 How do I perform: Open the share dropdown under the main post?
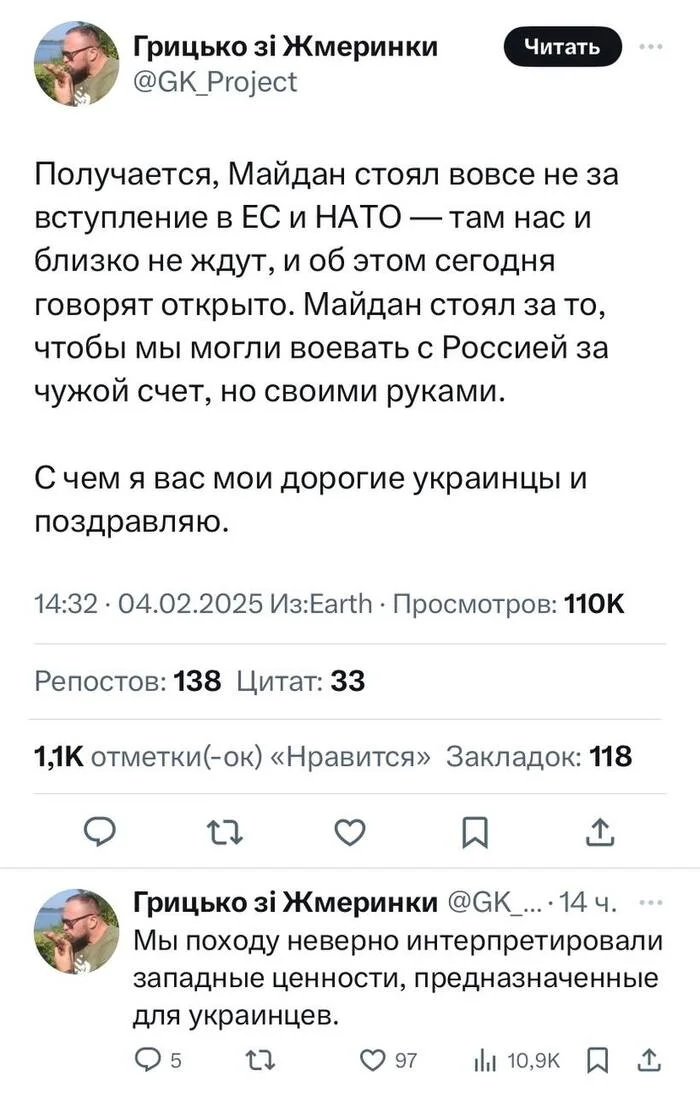pos(600,831)
